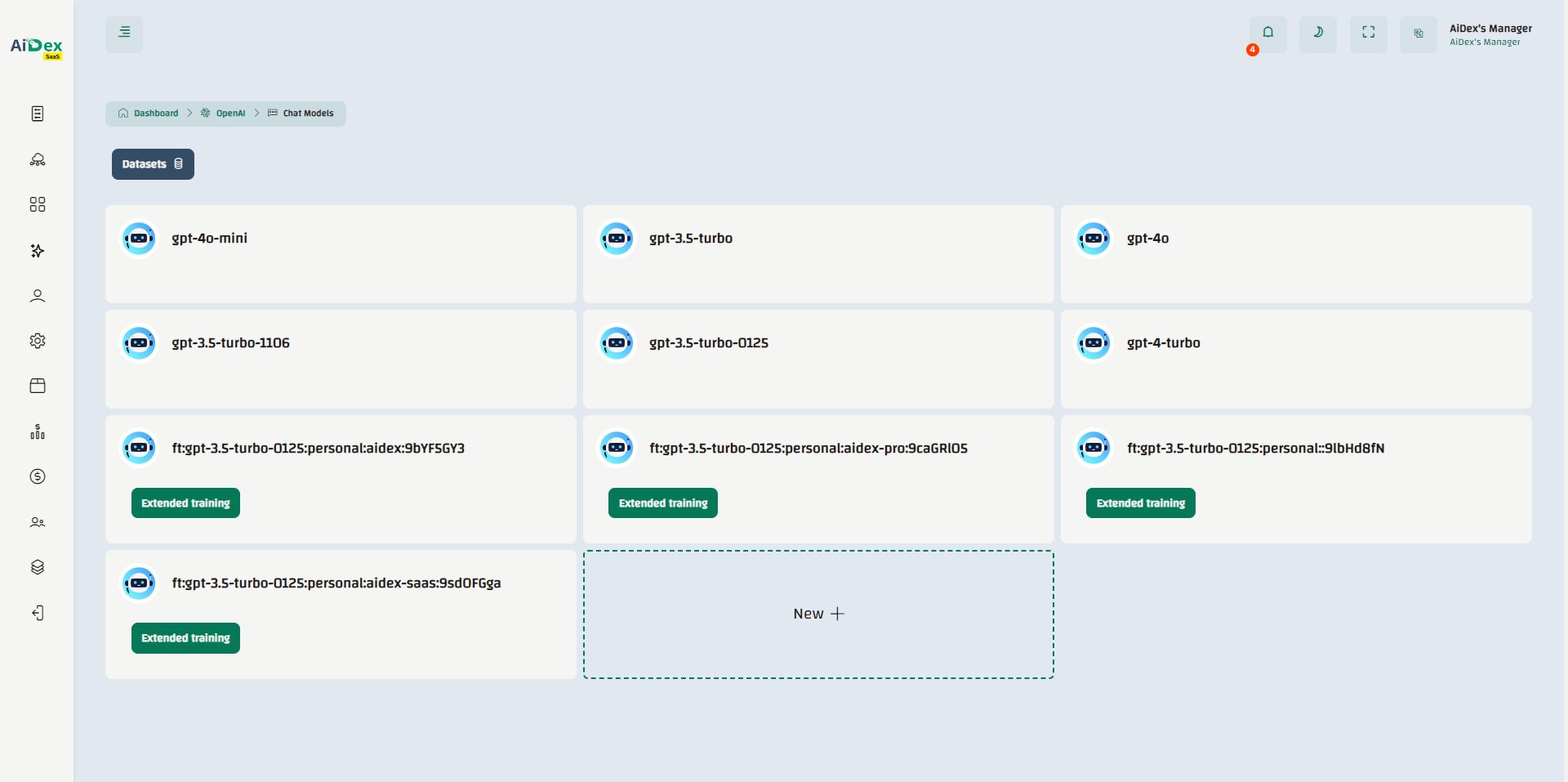Click the robot icon beside gpt-3.5-turbo
Viewport: 1568px width, 782px height.
[x=617, y=239]
